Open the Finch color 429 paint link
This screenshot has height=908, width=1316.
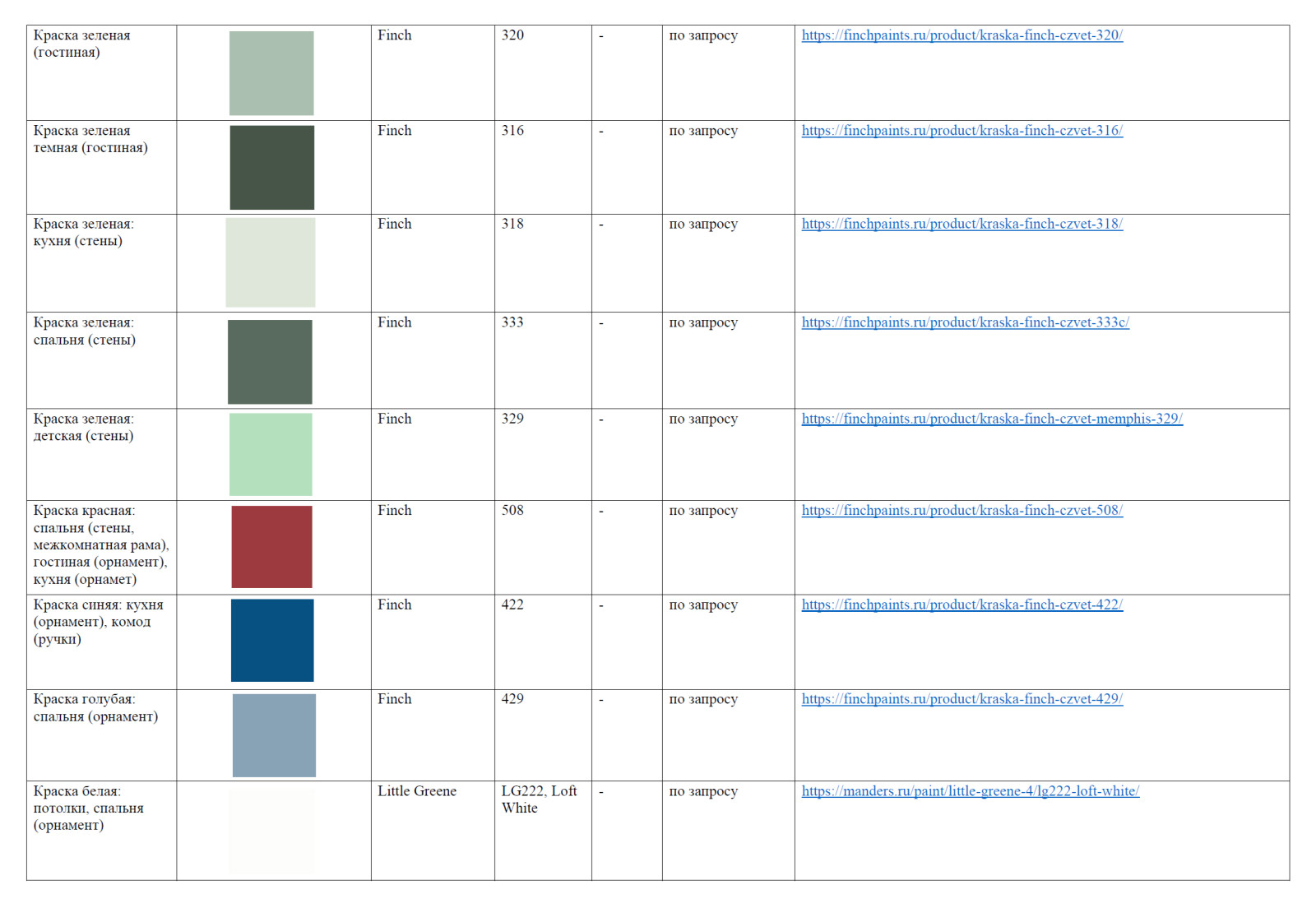tap(962, 699)
